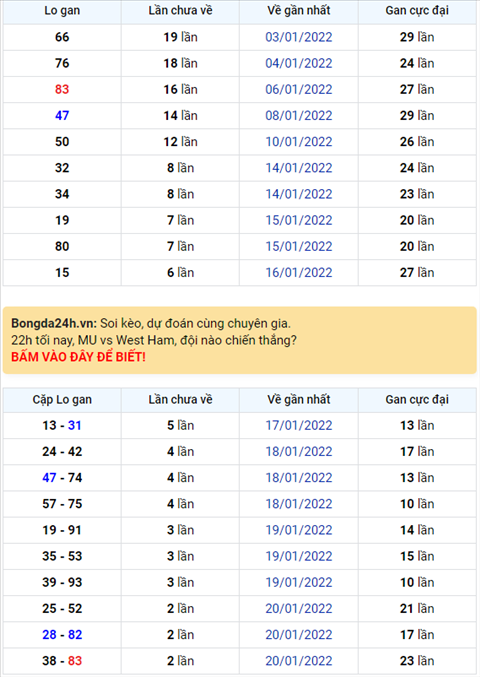
Task: Click the '16 lần' cell
Action: tap(180, 89)
